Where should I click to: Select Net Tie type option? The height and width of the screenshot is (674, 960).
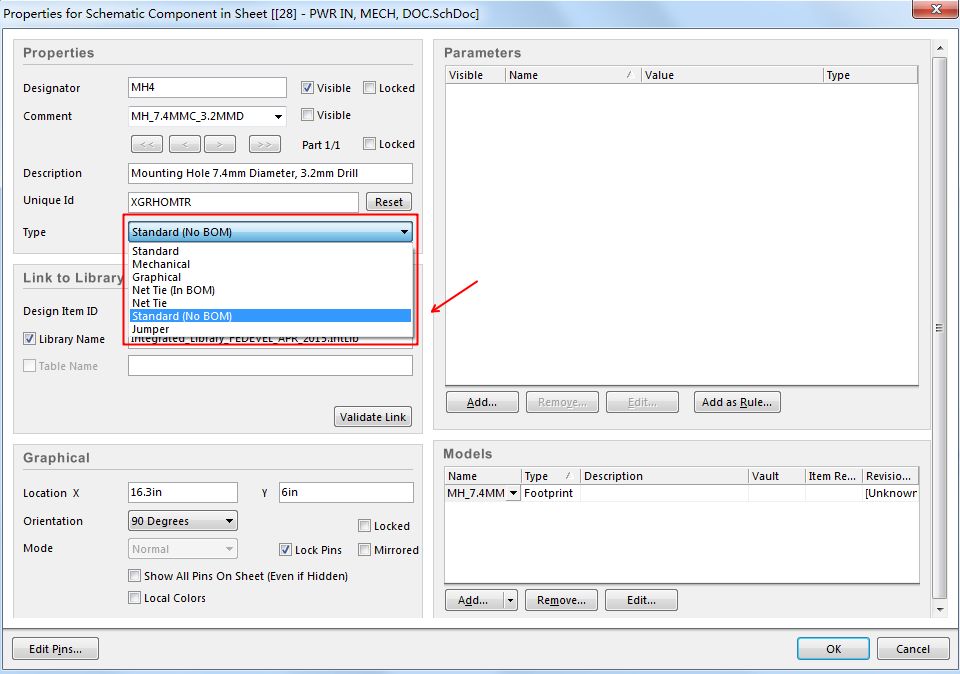(270, 303)
